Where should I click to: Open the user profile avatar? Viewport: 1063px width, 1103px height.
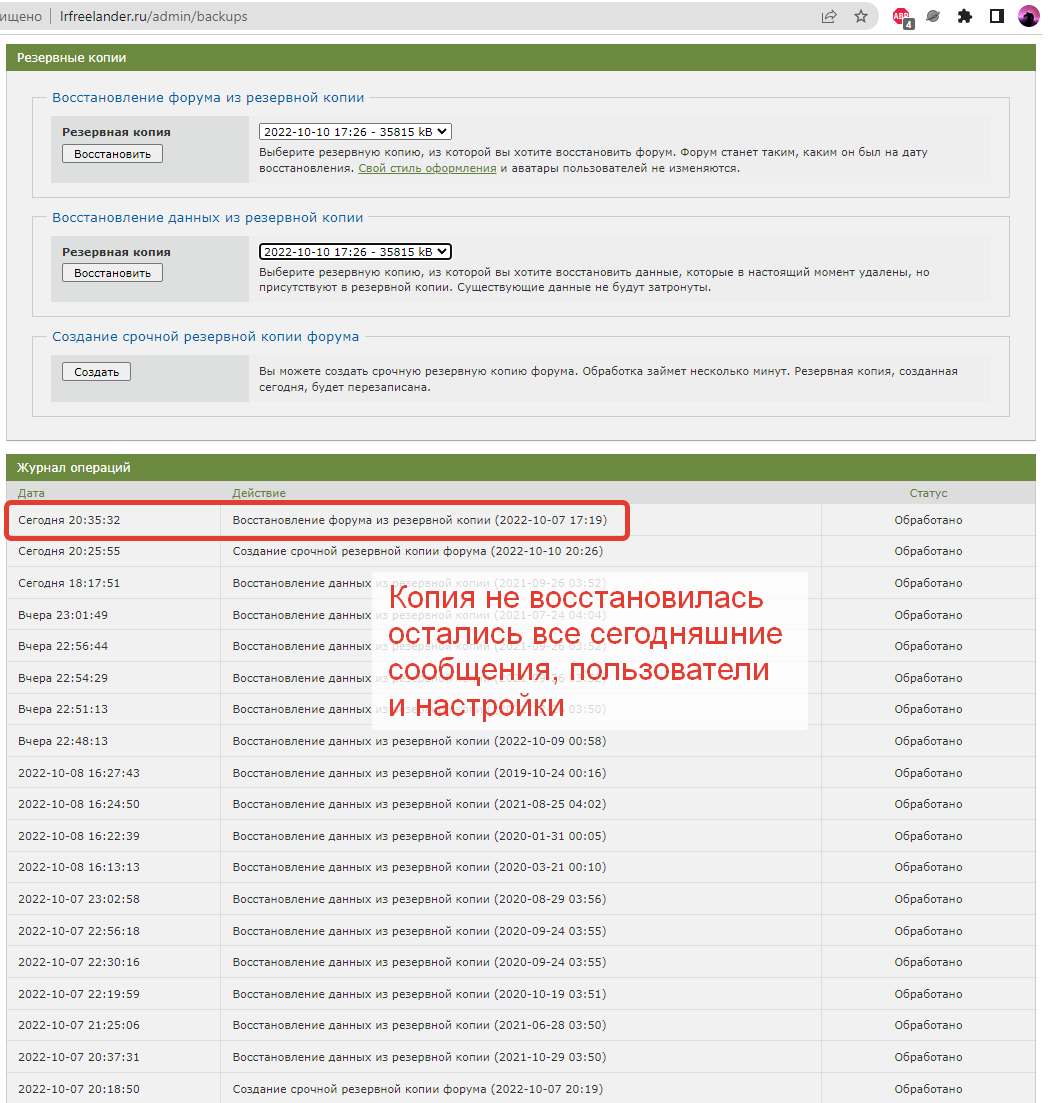tap(1029, 16)
